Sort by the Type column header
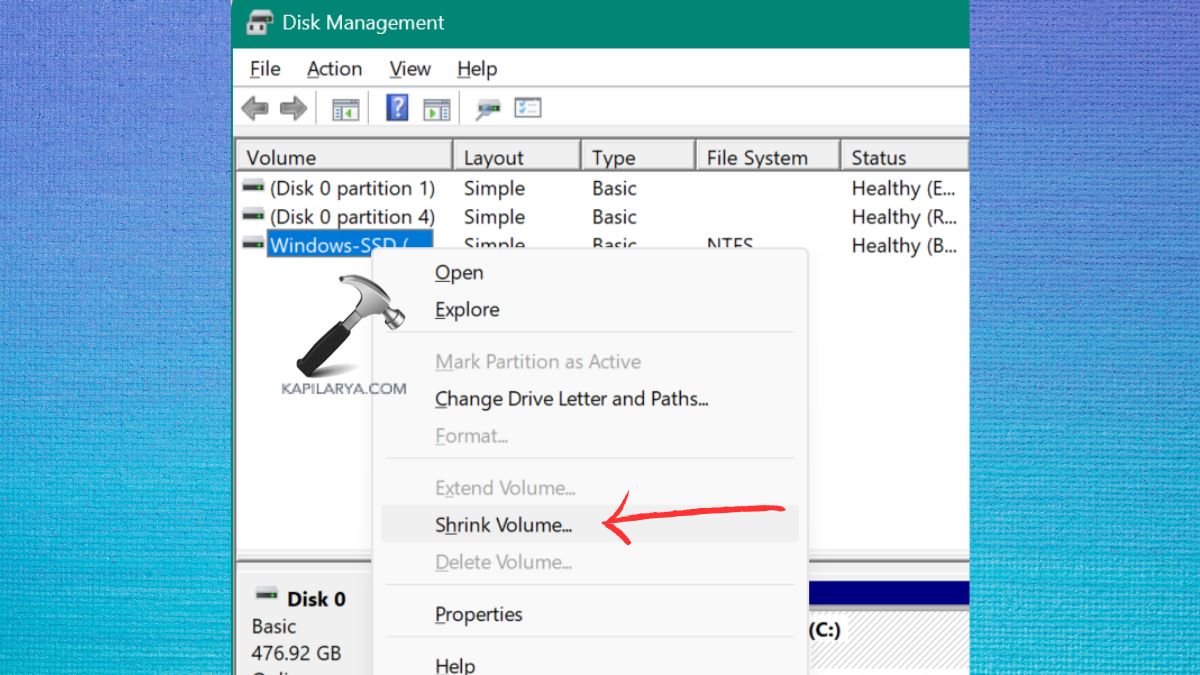The width and height of the screenshot is (1200, 675). pos(638,157)
